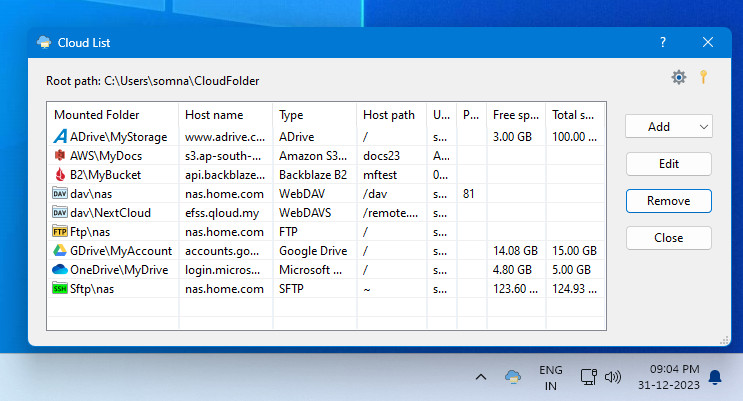
Task: Open the Add button dropdown arrow
Action: coord(704,127)
